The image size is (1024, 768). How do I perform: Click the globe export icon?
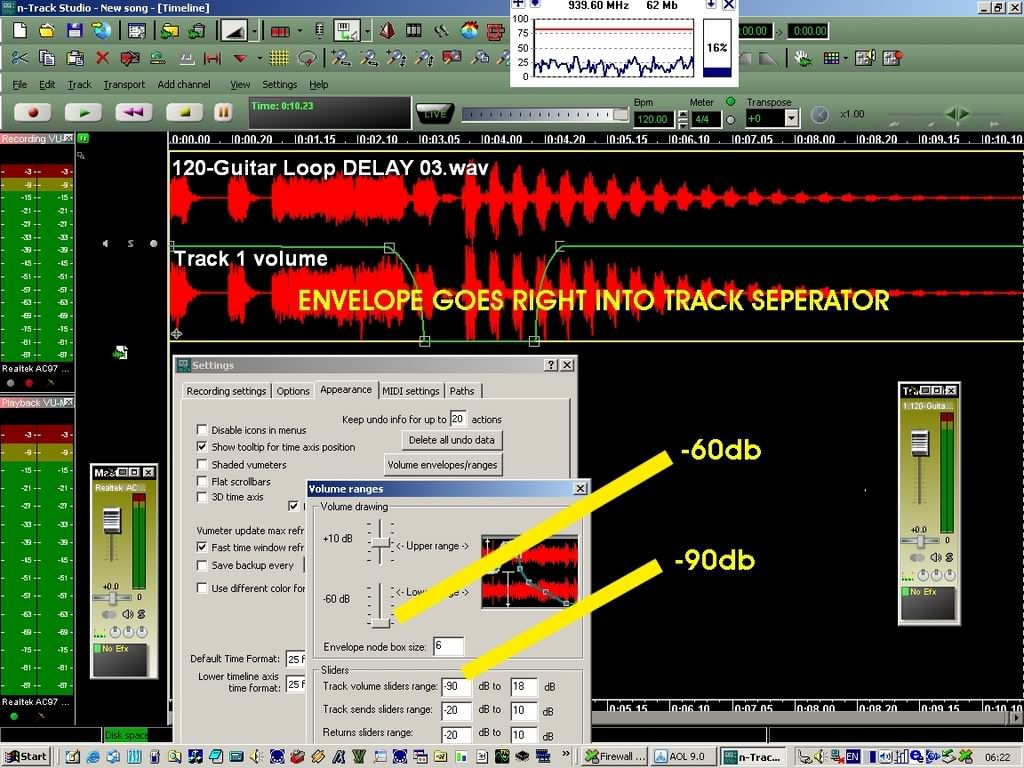(x=101, y=31)
